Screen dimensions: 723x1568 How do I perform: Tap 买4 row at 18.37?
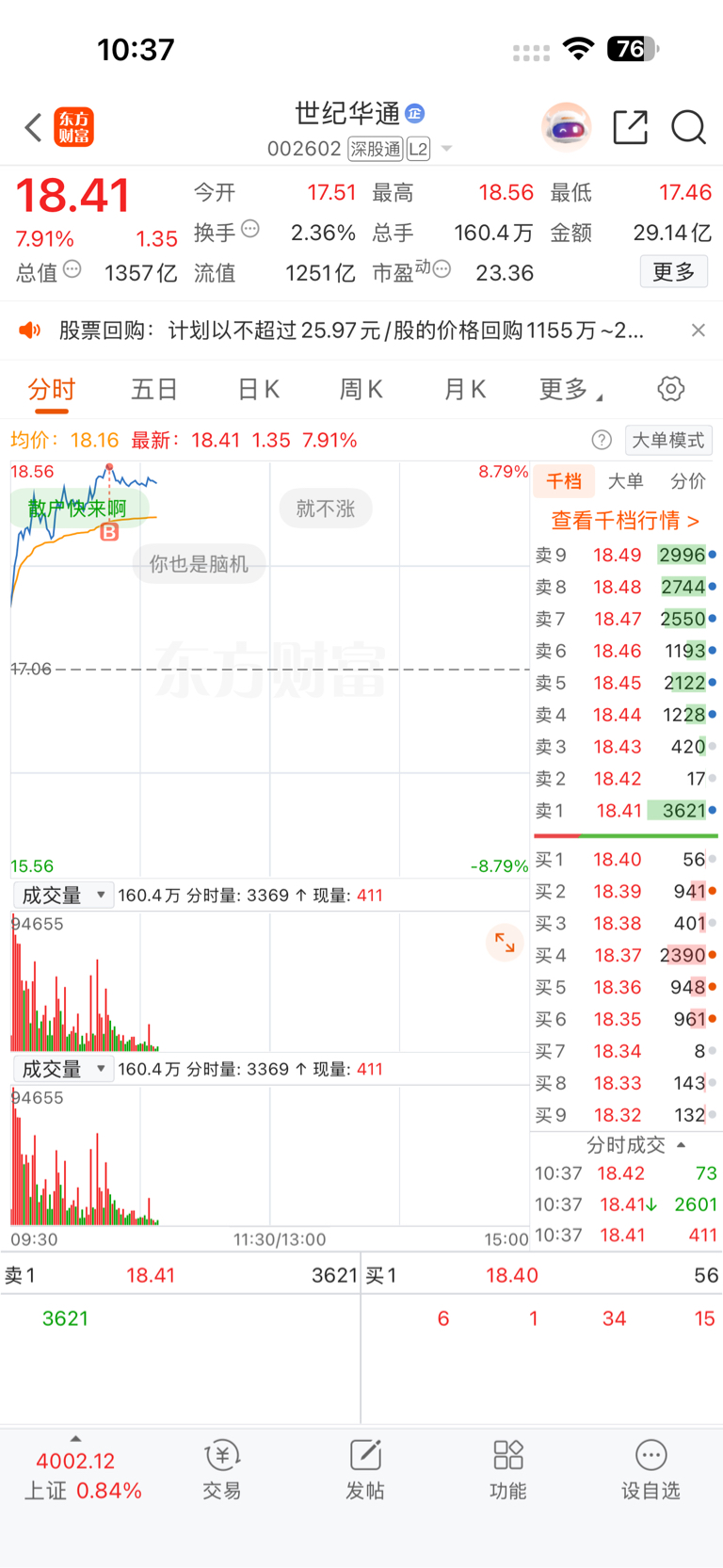point(626,955)
